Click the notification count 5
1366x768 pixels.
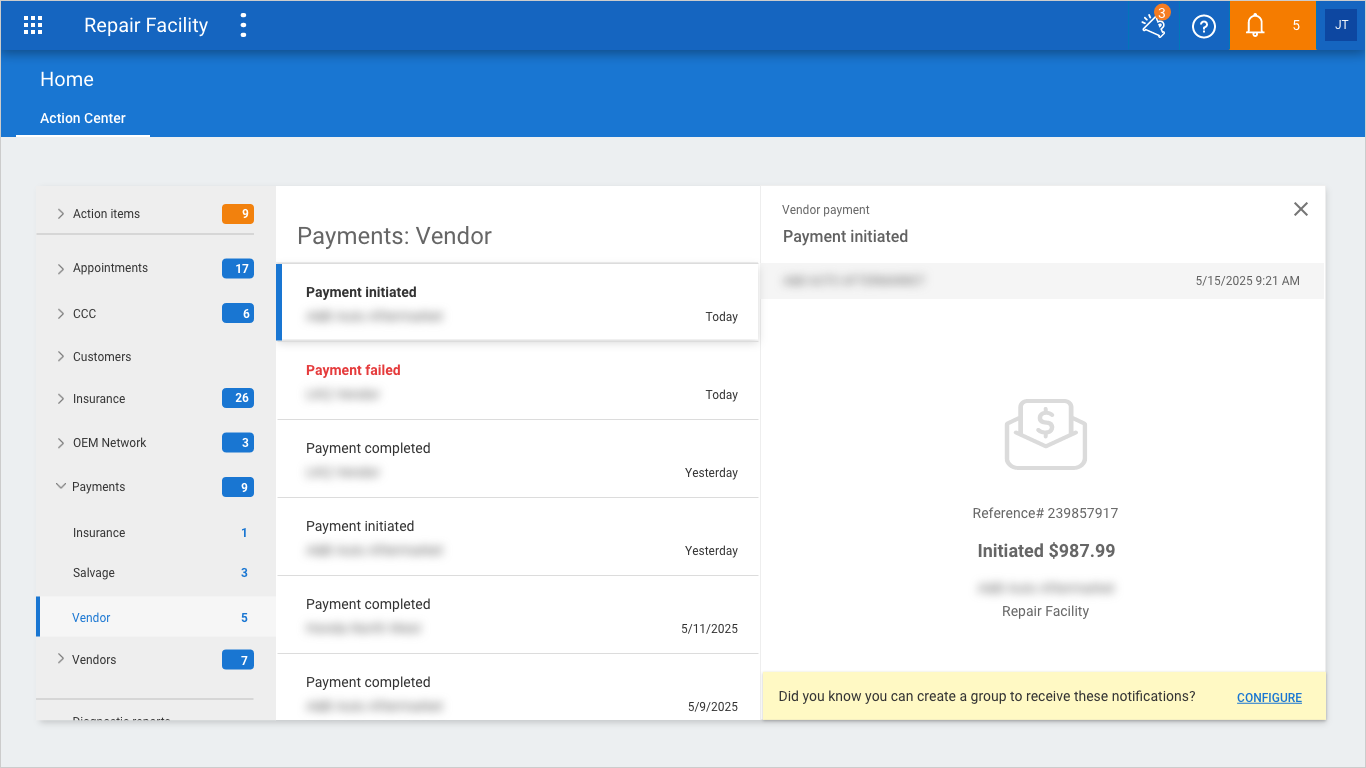pyautogui.click(x=1296, y=26)
